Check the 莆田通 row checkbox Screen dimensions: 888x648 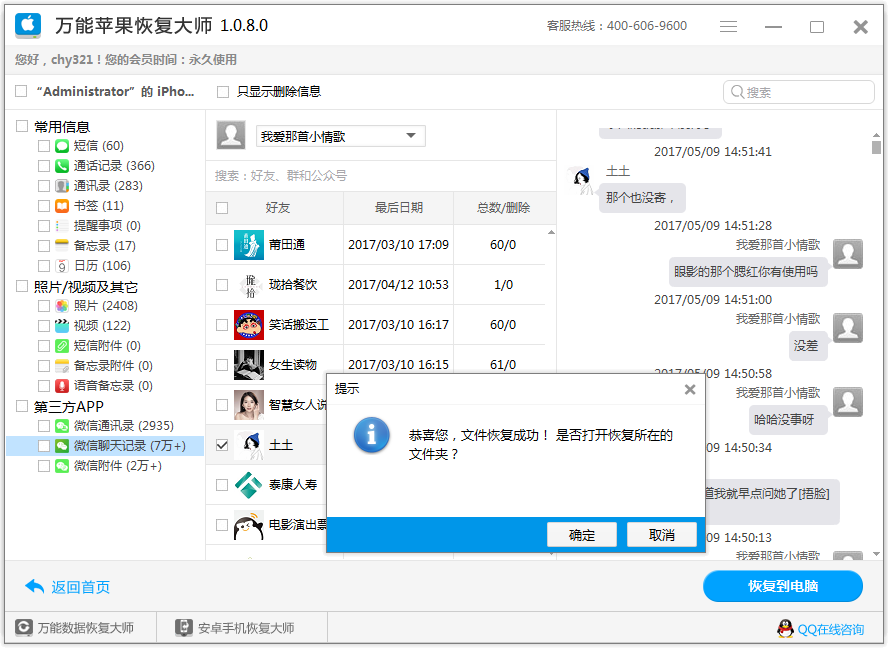pos(222,245)
